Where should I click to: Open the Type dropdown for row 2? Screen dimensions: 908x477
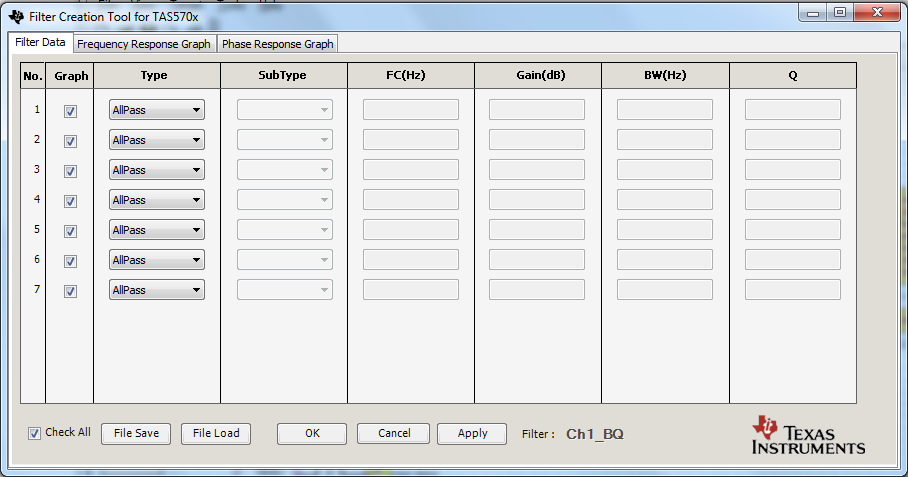(157, 140)
